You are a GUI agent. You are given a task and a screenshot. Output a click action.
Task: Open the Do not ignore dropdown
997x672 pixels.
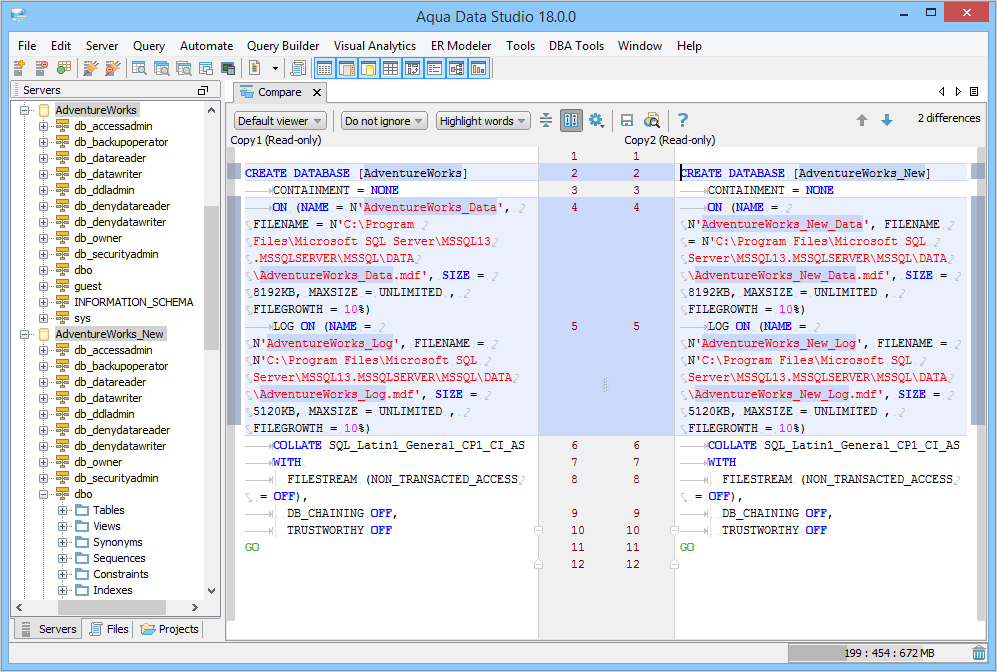pos(384,121)
